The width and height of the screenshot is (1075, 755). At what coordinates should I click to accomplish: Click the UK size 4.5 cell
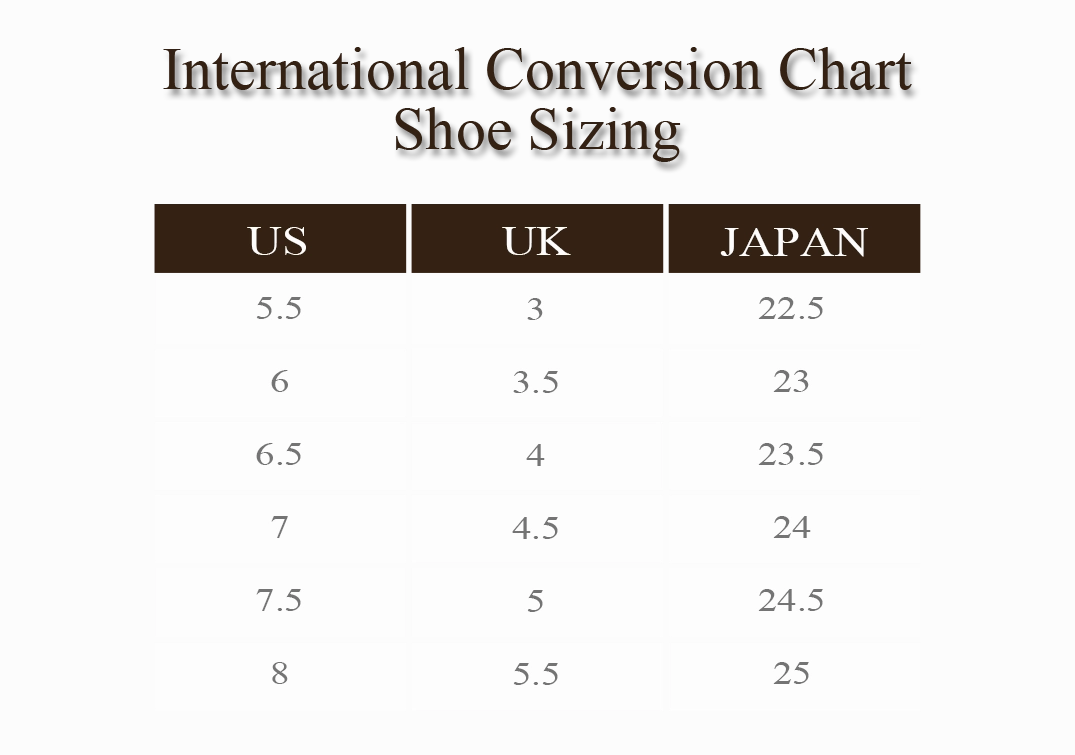(x=536, y=528)
